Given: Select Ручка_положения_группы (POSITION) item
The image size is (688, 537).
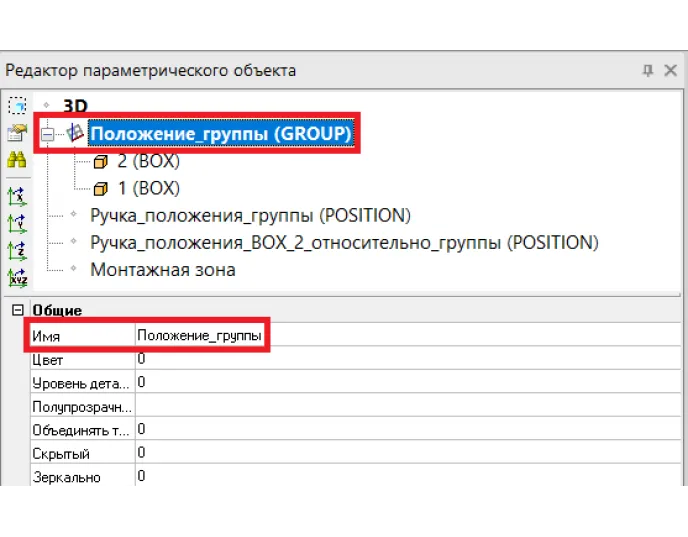Looking at the screenshot, I should tap(251, 215).
